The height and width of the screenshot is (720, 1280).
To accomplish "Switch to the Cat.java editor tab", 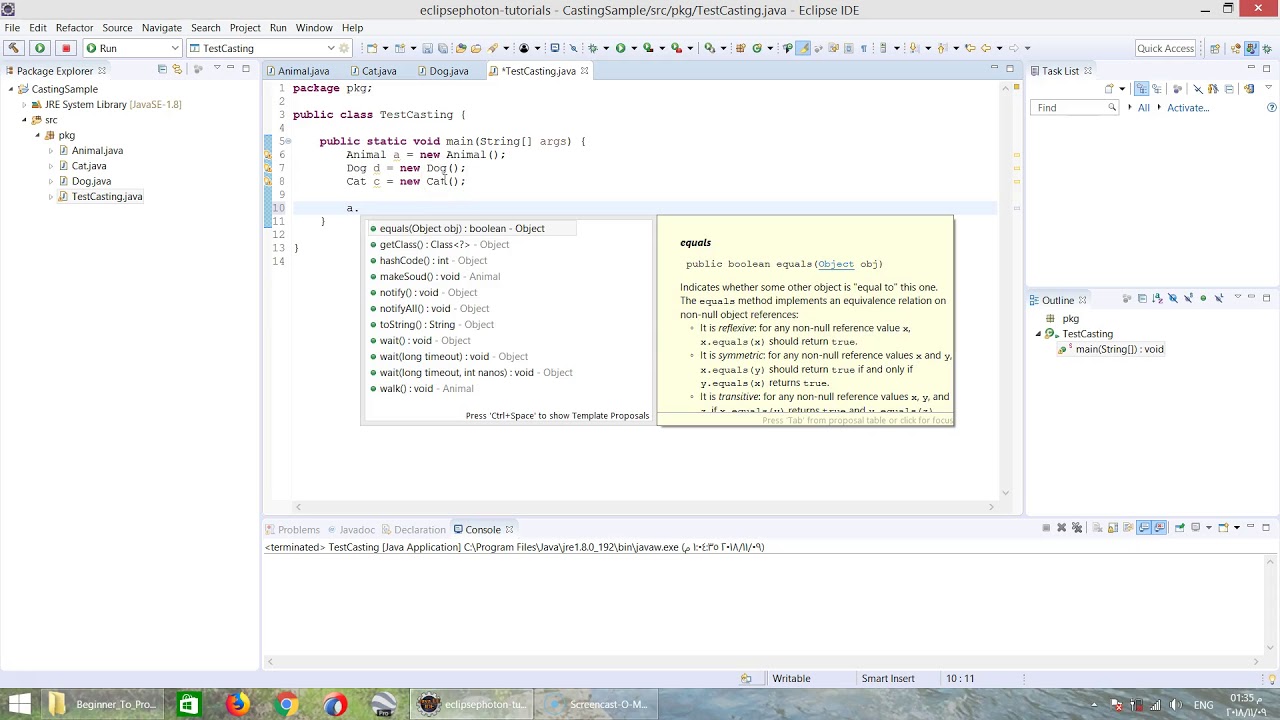I will pos(379,71).
